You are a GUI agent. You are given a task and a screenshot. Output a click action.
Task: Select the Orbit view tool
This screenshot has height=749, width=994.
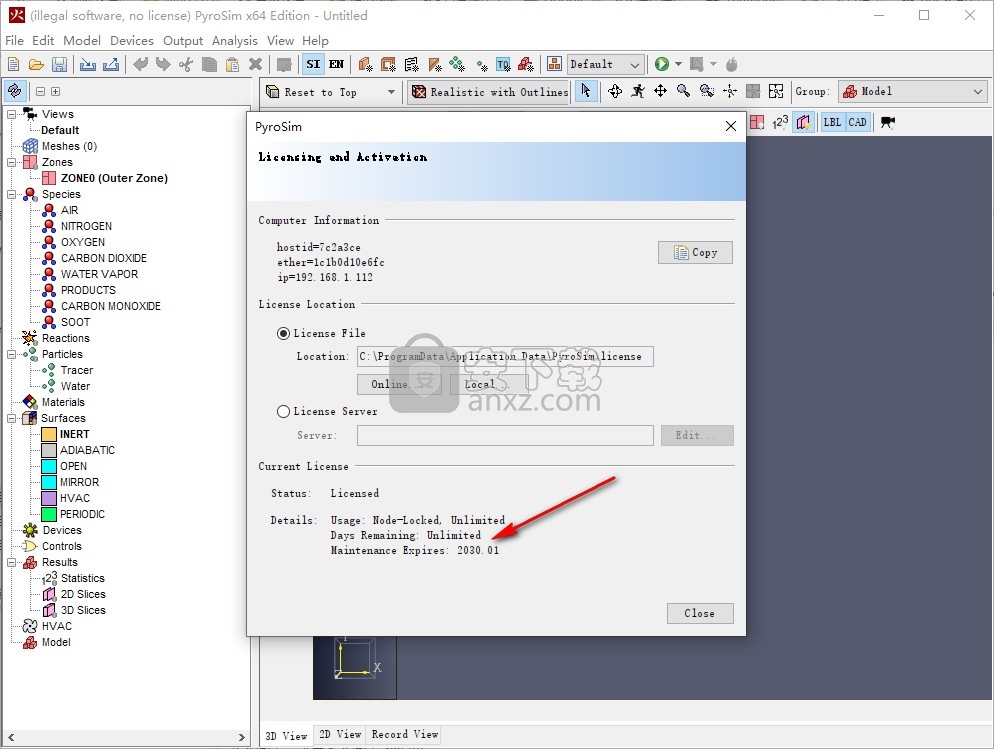tap(615, 91)
